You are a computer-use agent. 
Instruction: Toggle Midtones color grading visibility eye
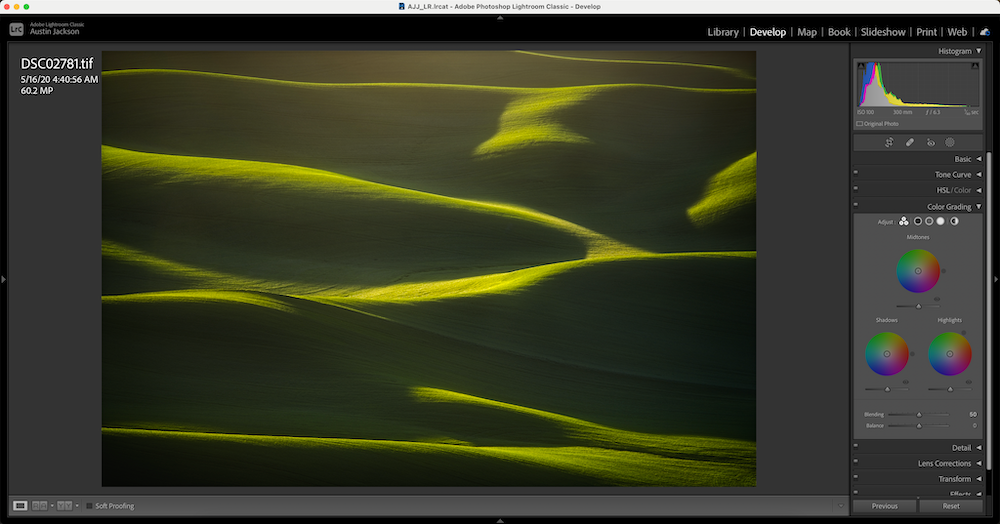coord(937,299)
